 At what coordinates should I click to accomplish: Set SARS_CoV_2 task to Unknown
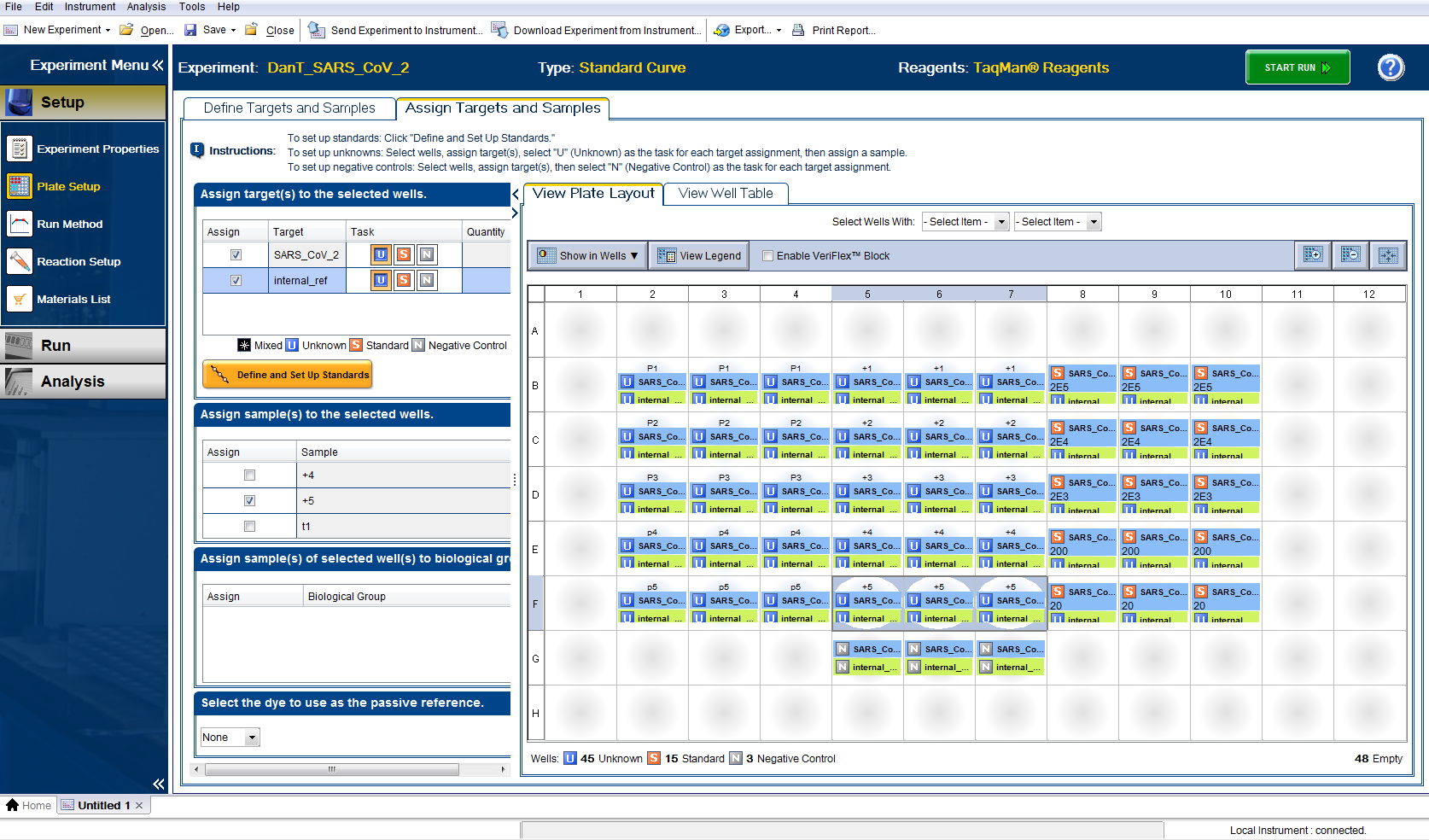381,254
